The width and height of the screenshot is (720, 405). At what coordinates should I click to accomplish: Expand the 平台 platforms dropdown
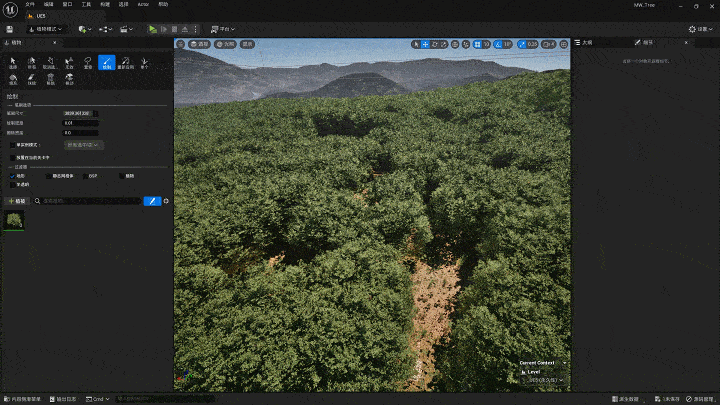pyautogui.click(x=222, y=29)
